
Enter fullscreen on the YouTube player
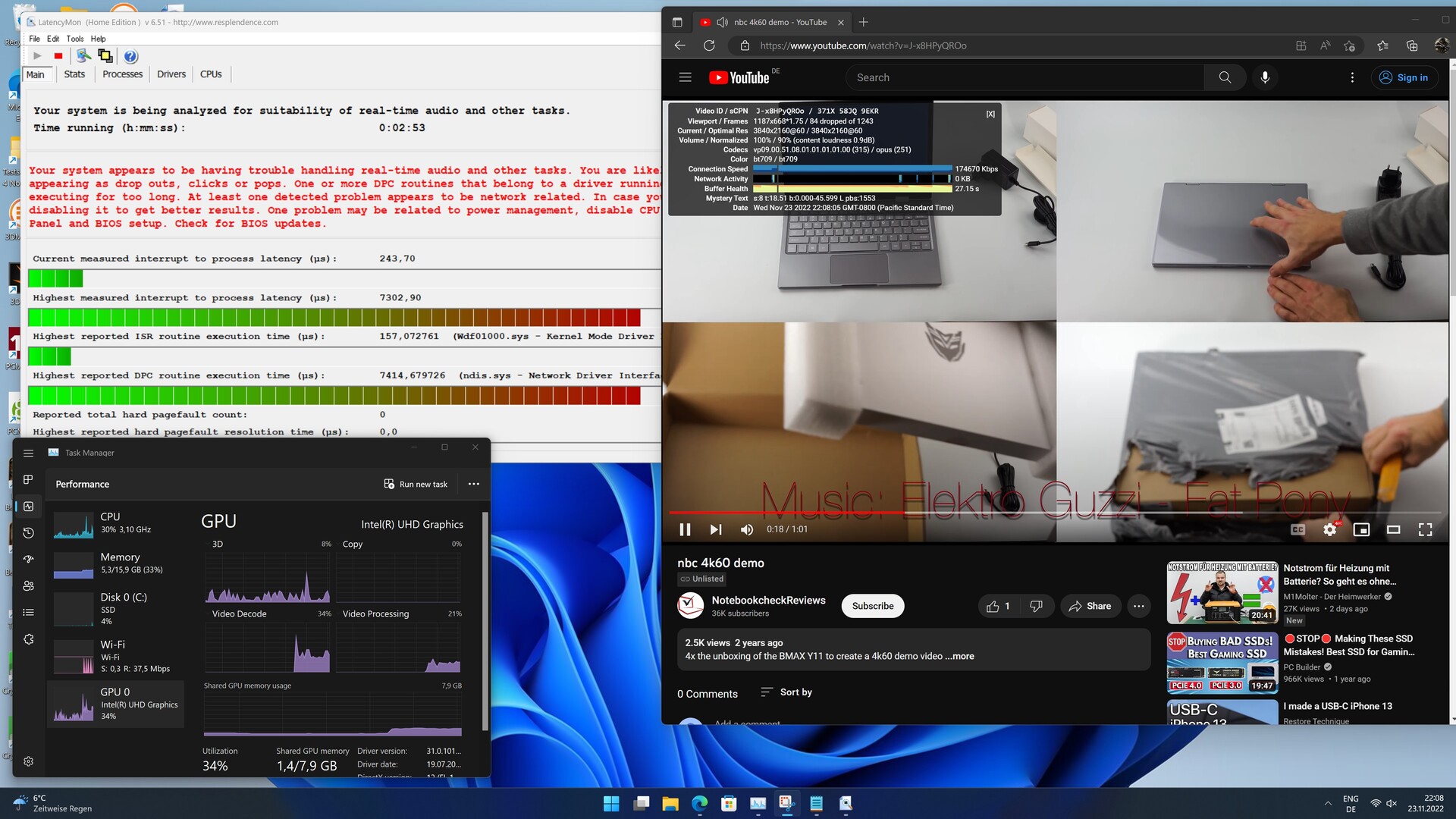[1425, 529]
